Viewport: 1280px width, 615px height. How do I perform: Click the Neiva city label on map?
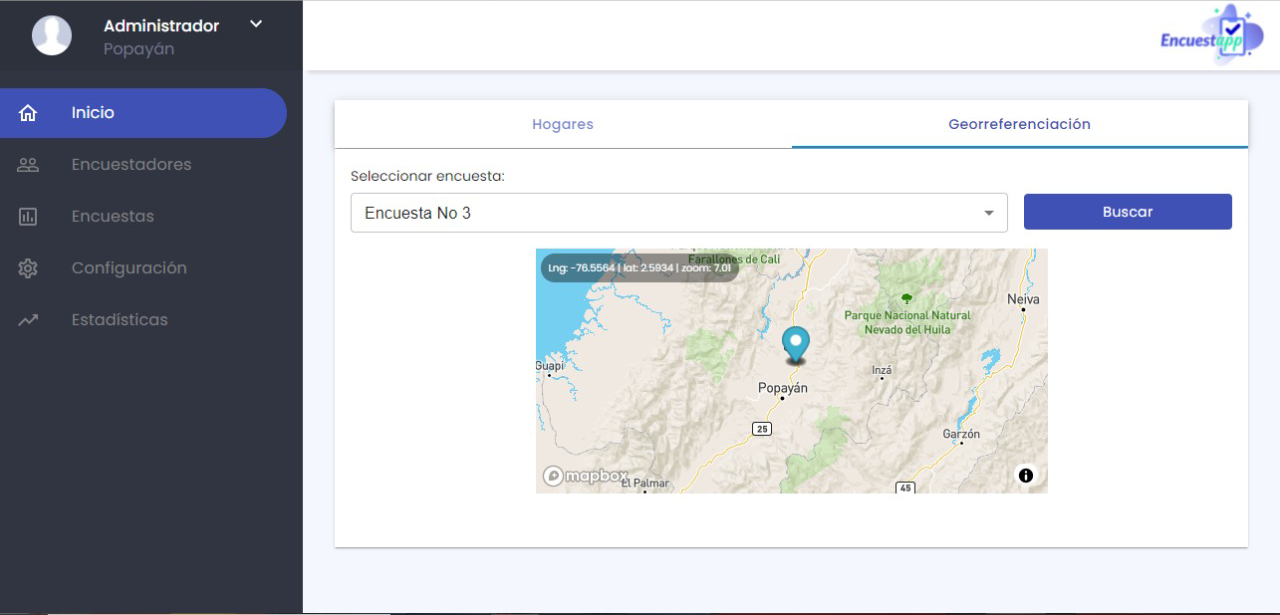click(x=1023, y=299)
